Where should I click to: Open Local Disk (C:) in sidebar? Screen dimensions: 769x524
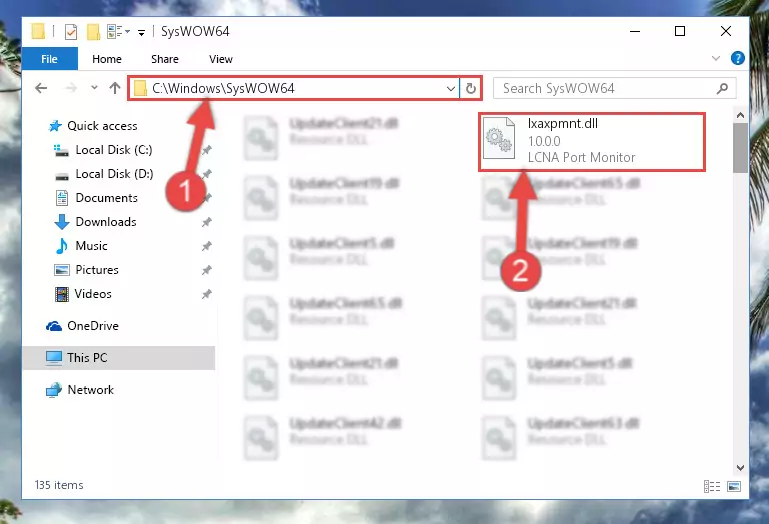(103, 150)
